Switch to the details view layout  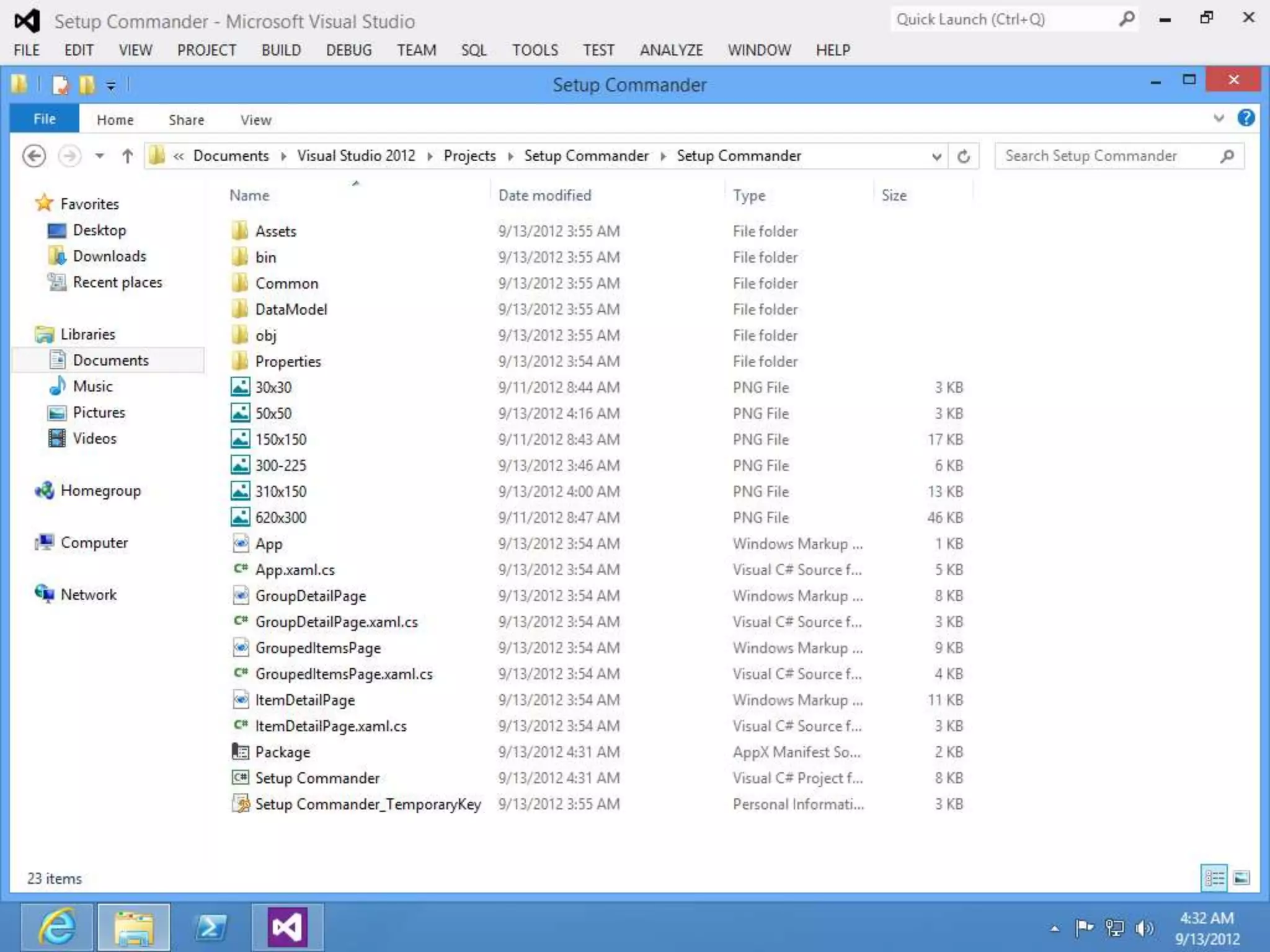point(1214,878)
